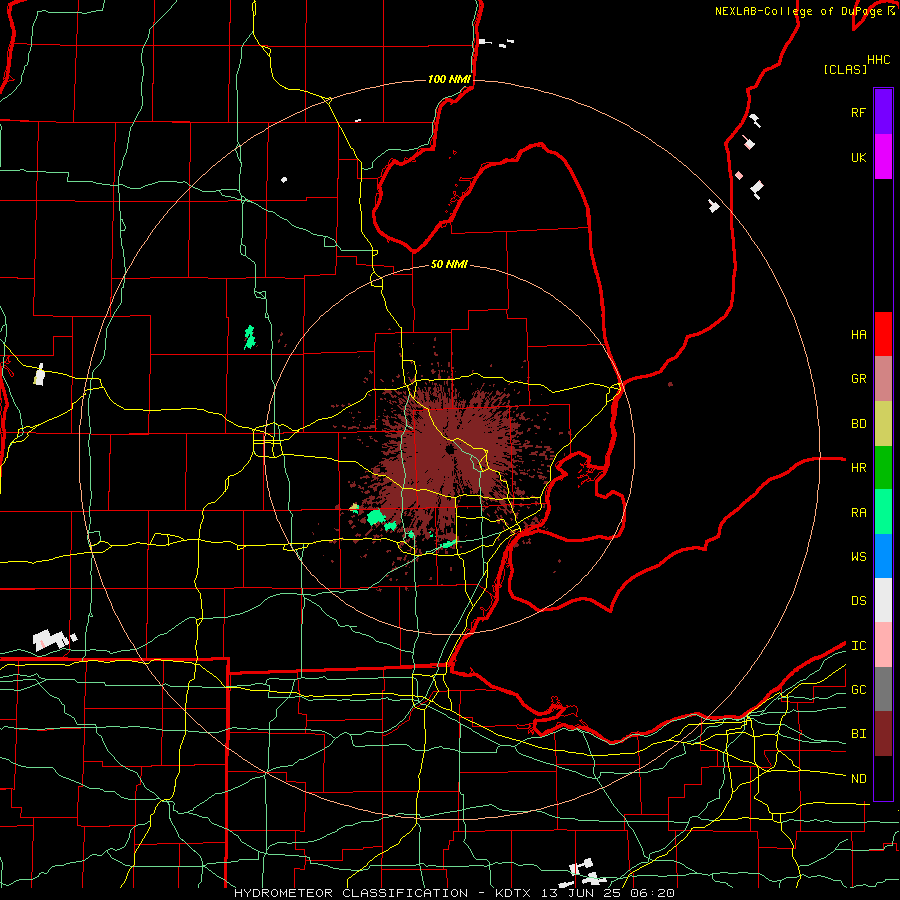Click the DS legend label

click(858, 600)
